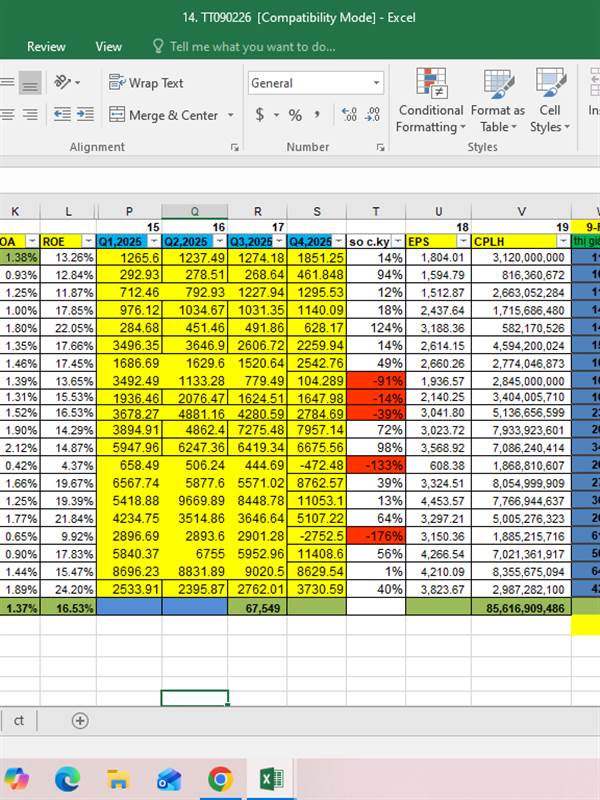Expand the $ currency options arrow
The image size is (600, 800).
tap(276, 115)
